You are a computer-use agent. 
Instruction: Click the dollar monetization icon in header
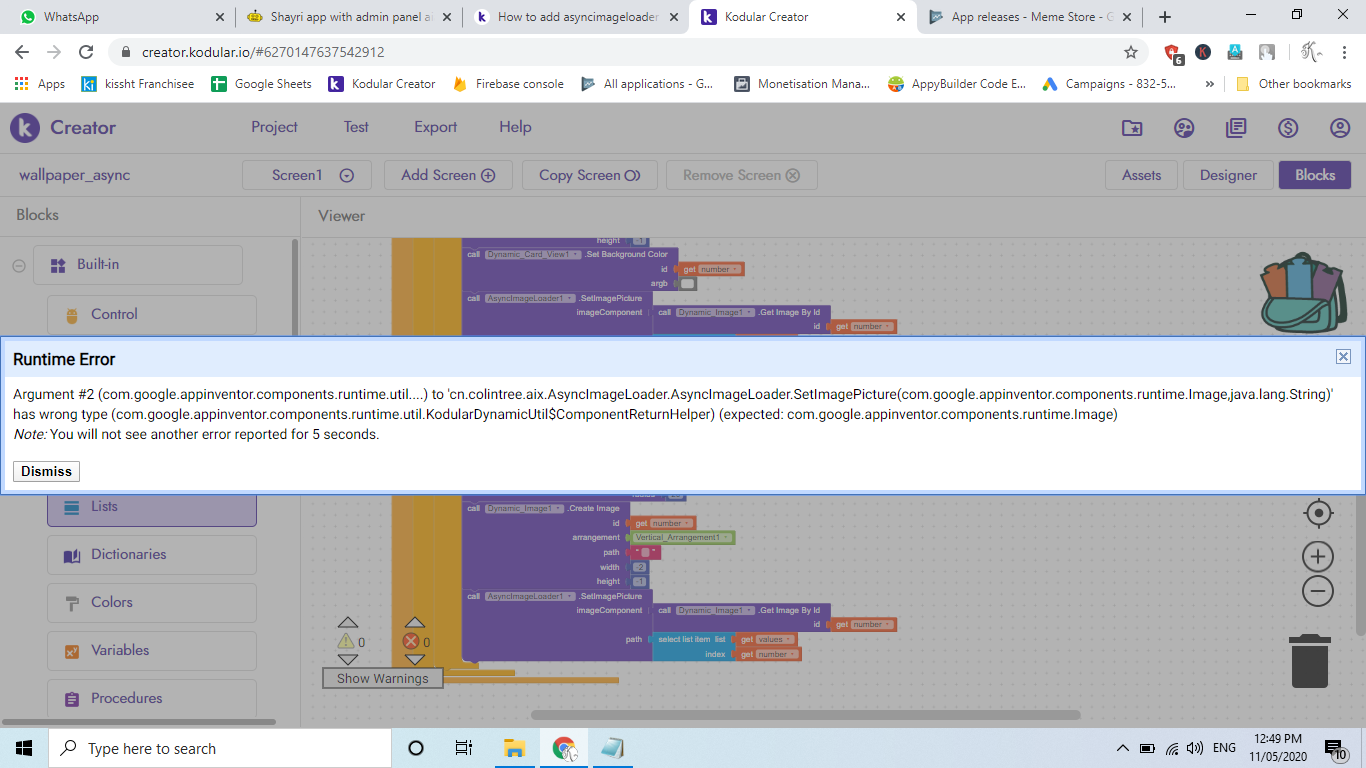[x=1288, y=128]
